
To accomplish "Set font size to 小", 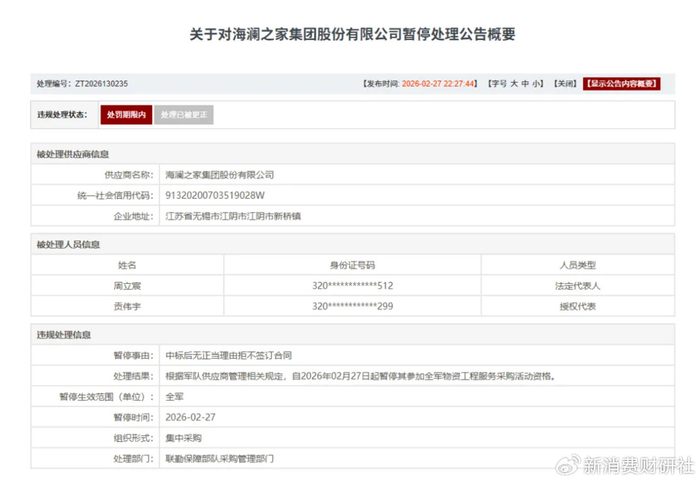I will click(x=536, y=84).
